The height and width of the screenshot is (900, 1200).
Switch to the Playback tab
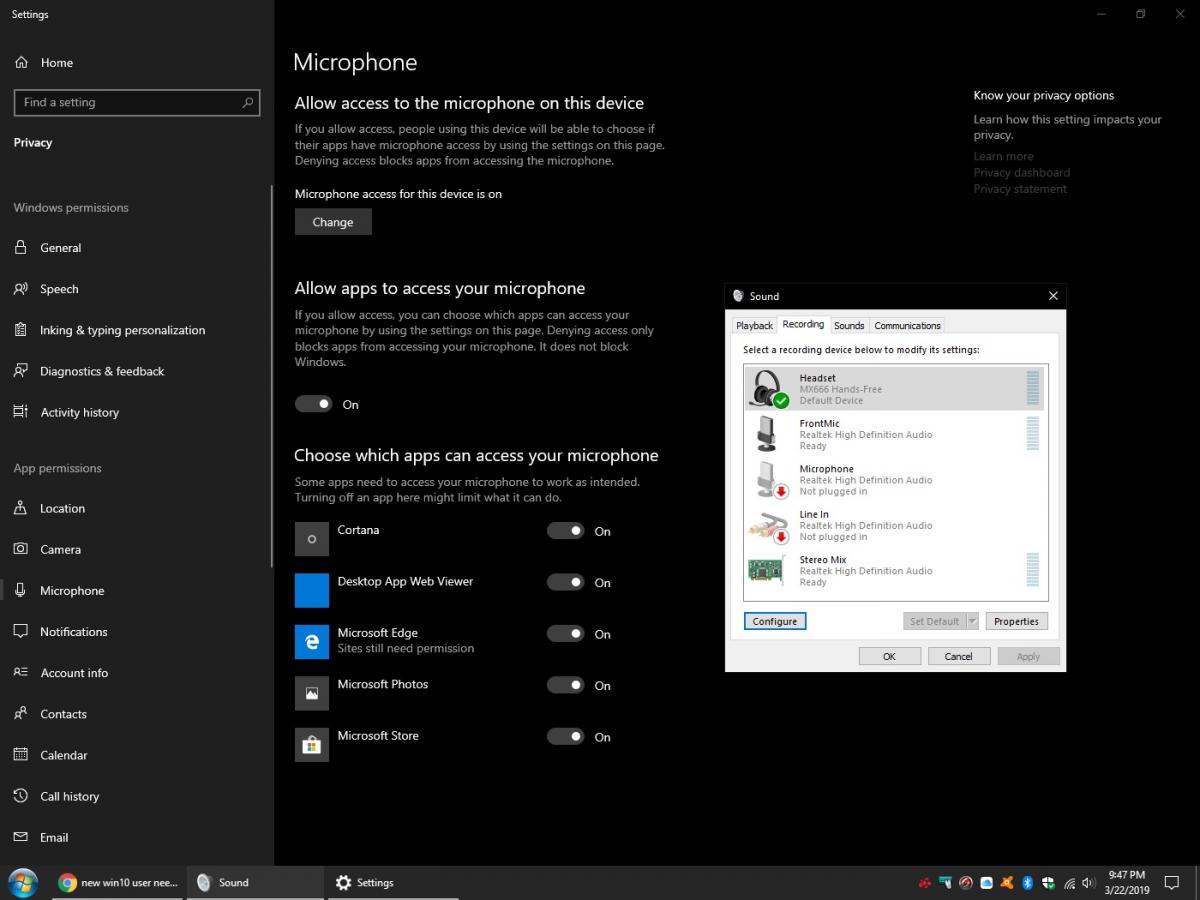(754, 325)
